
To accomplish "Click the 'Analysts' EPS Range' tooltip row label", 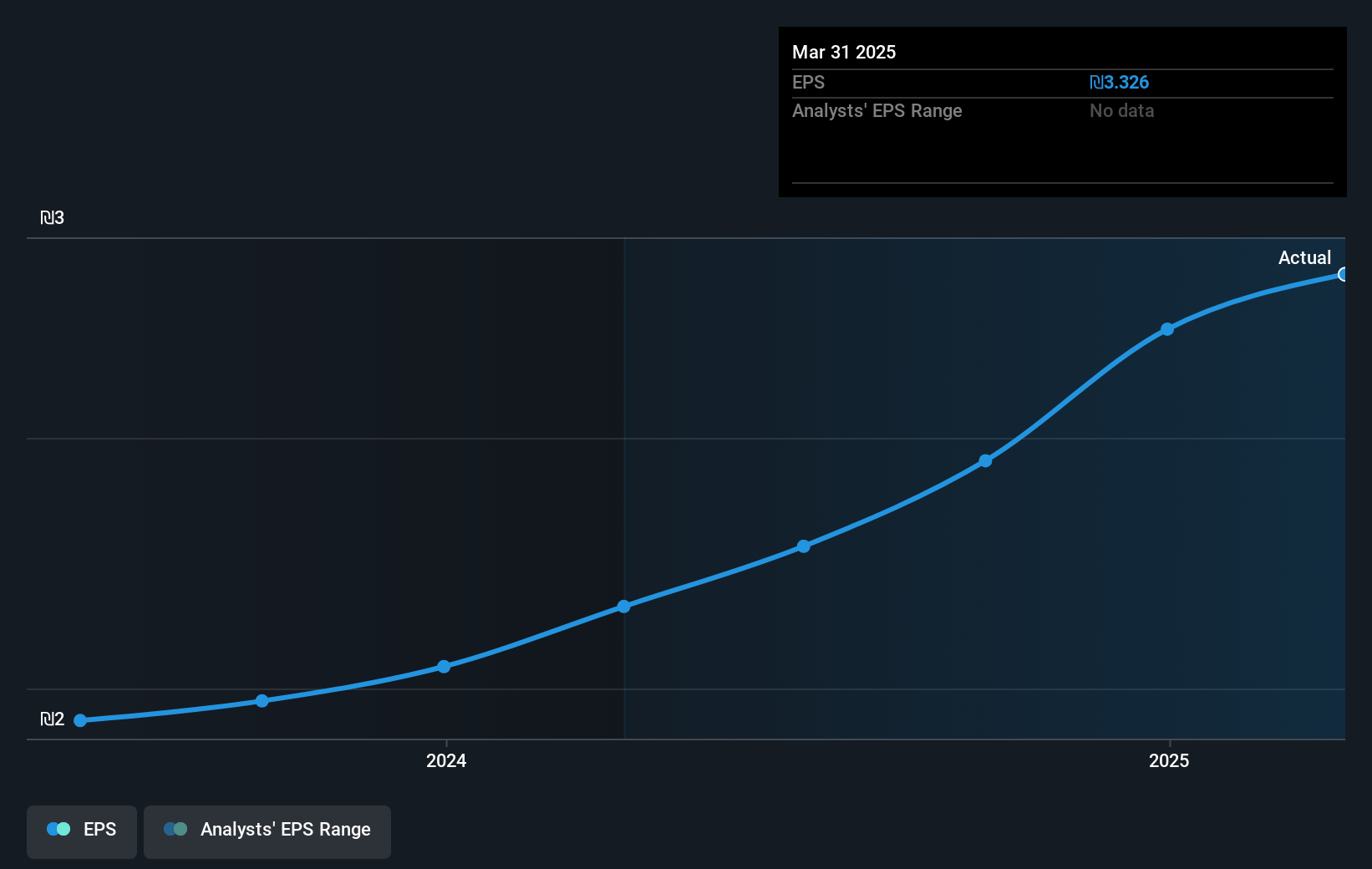I will 877,111.
